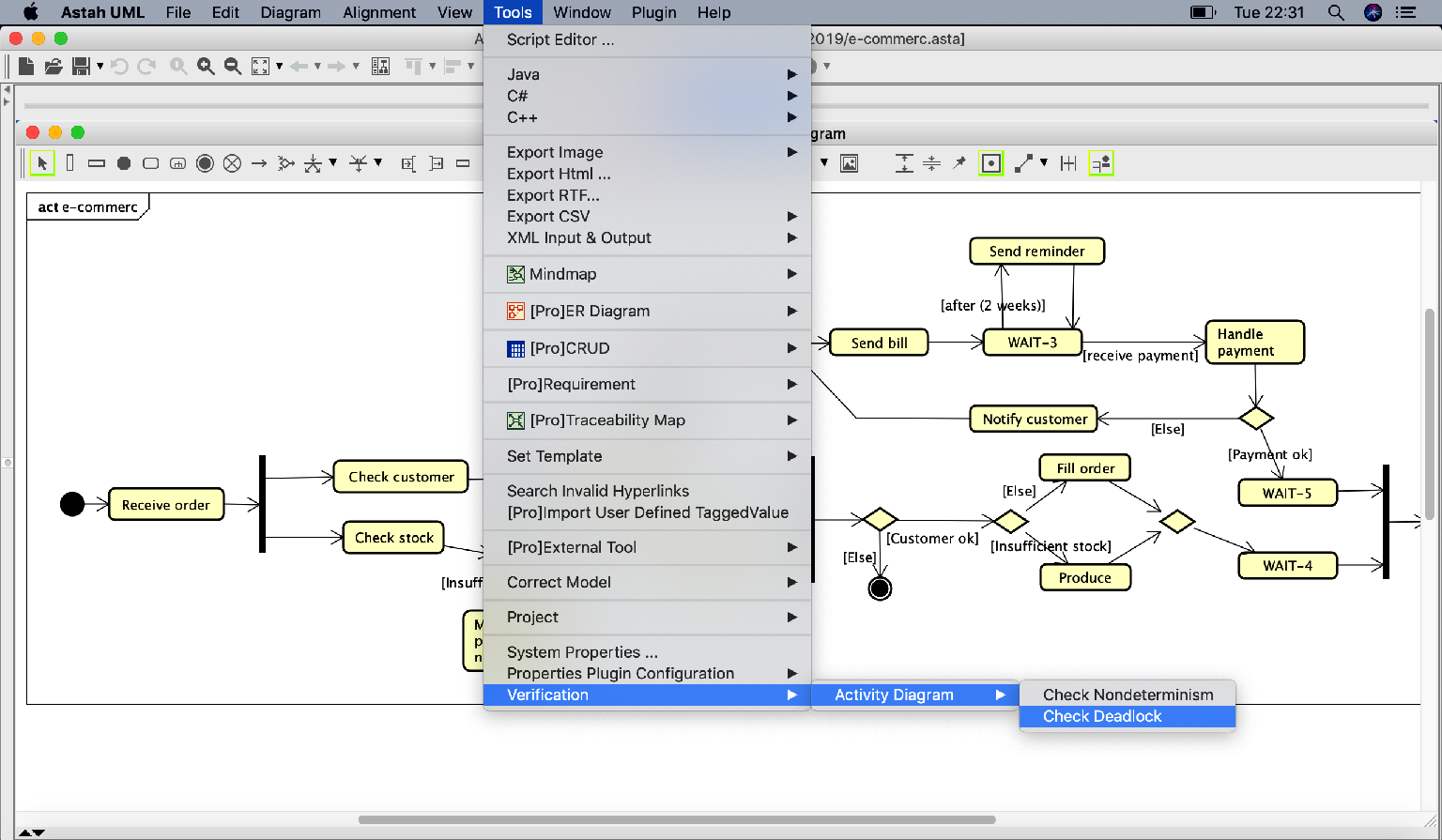Expand the Set Template submenu

(647, 456)
